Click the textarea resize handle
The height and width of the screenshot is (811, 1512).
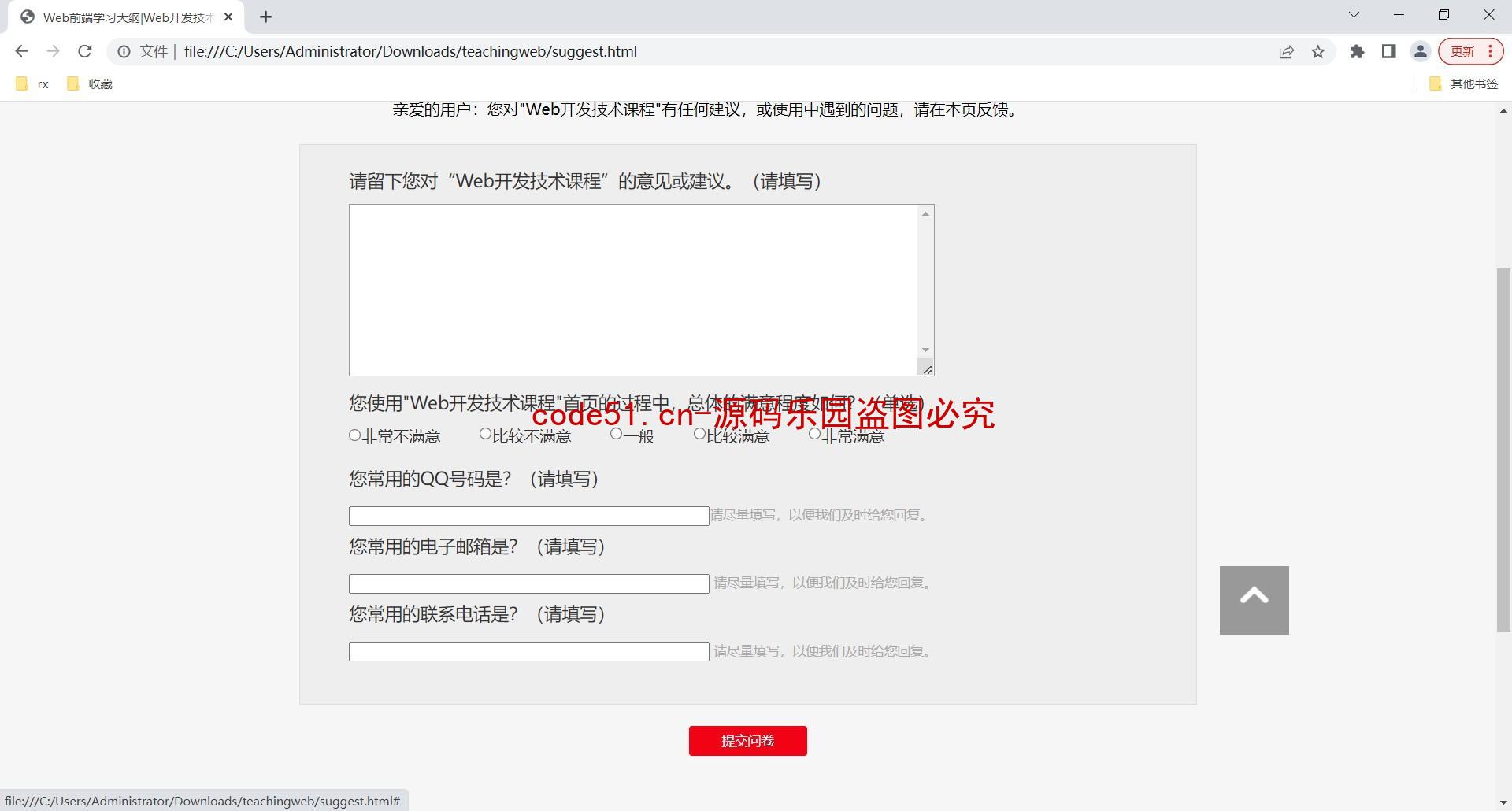(x=926, y=368)
